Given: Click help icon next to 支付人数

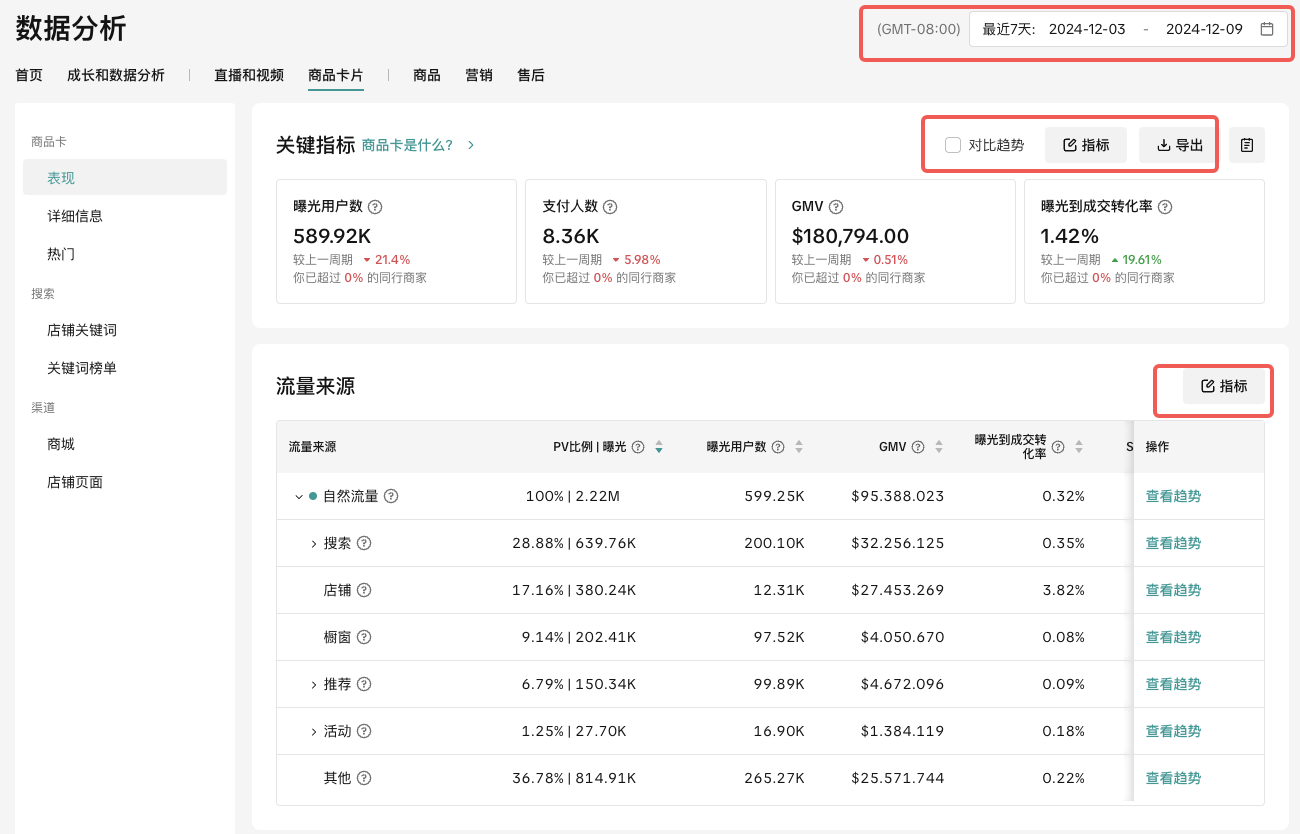Looking at the screenshot, I should pos(610,207).
